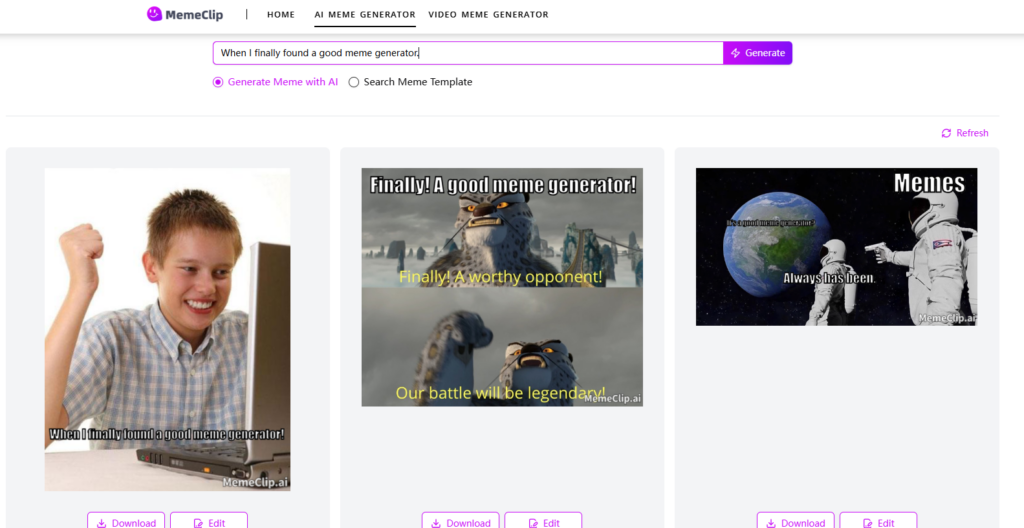This screenshot has width=1024, height=528.
Task: Open the Tai Lung worthy opponent meme
Action: [x=502, y=287]
